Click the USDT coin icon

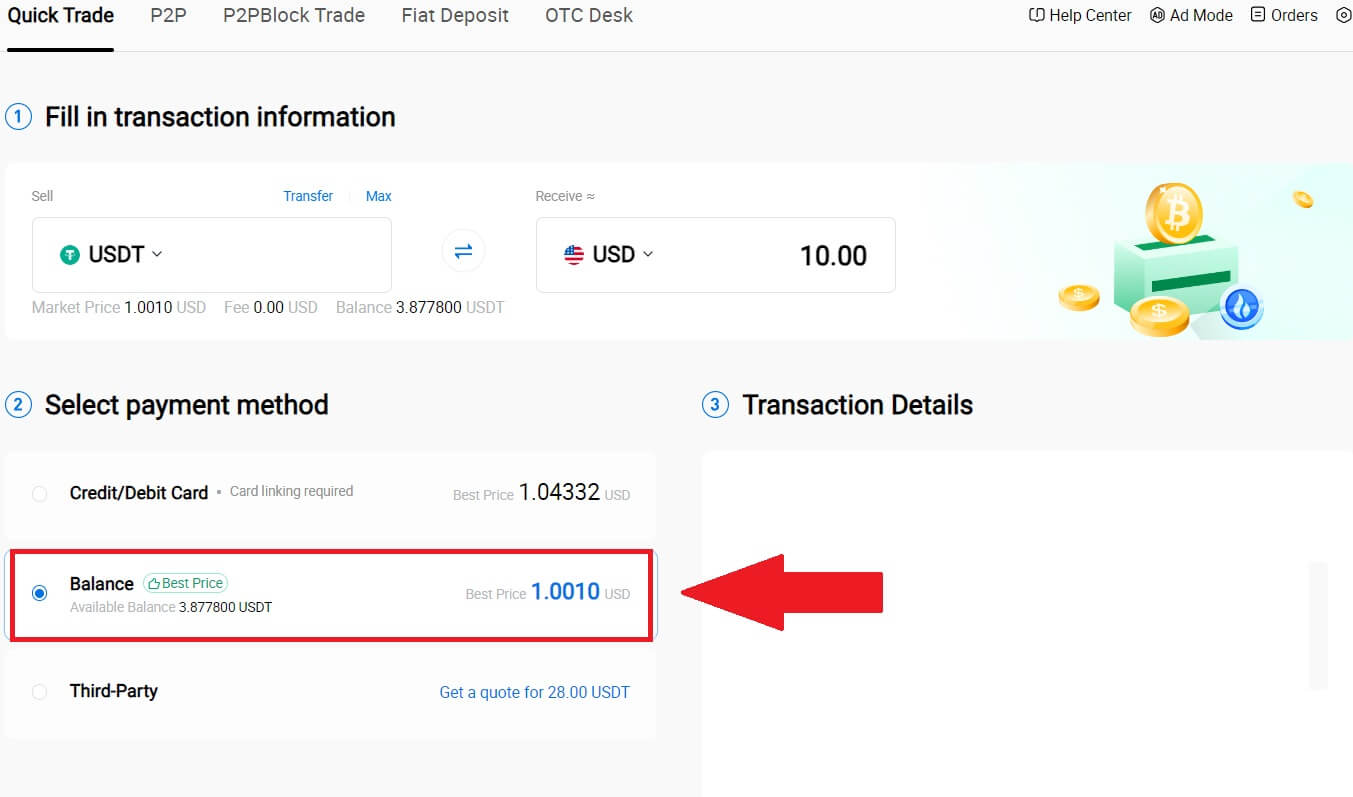68,254
